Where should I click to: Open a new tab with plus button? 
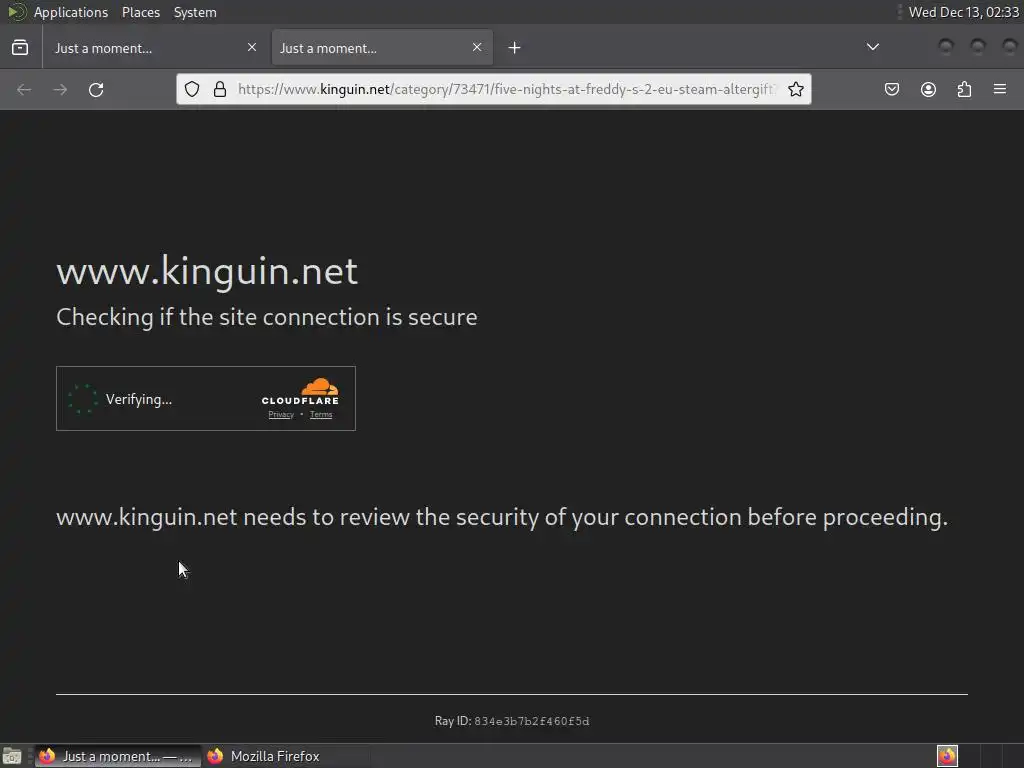(515, 48)
